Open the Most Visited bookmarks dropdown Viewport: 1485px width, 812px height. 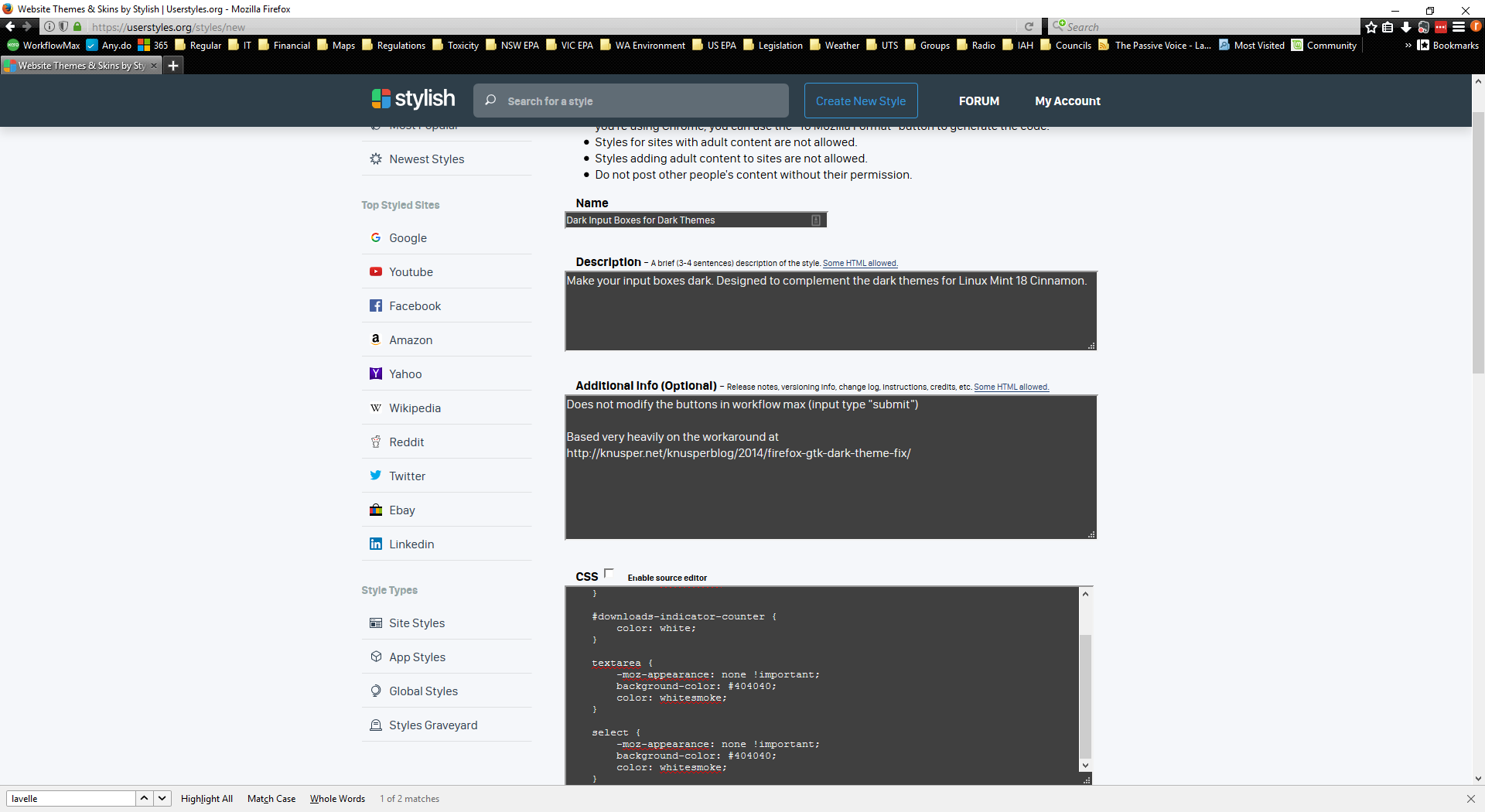pyautogui.click(x=1251, y=45)
